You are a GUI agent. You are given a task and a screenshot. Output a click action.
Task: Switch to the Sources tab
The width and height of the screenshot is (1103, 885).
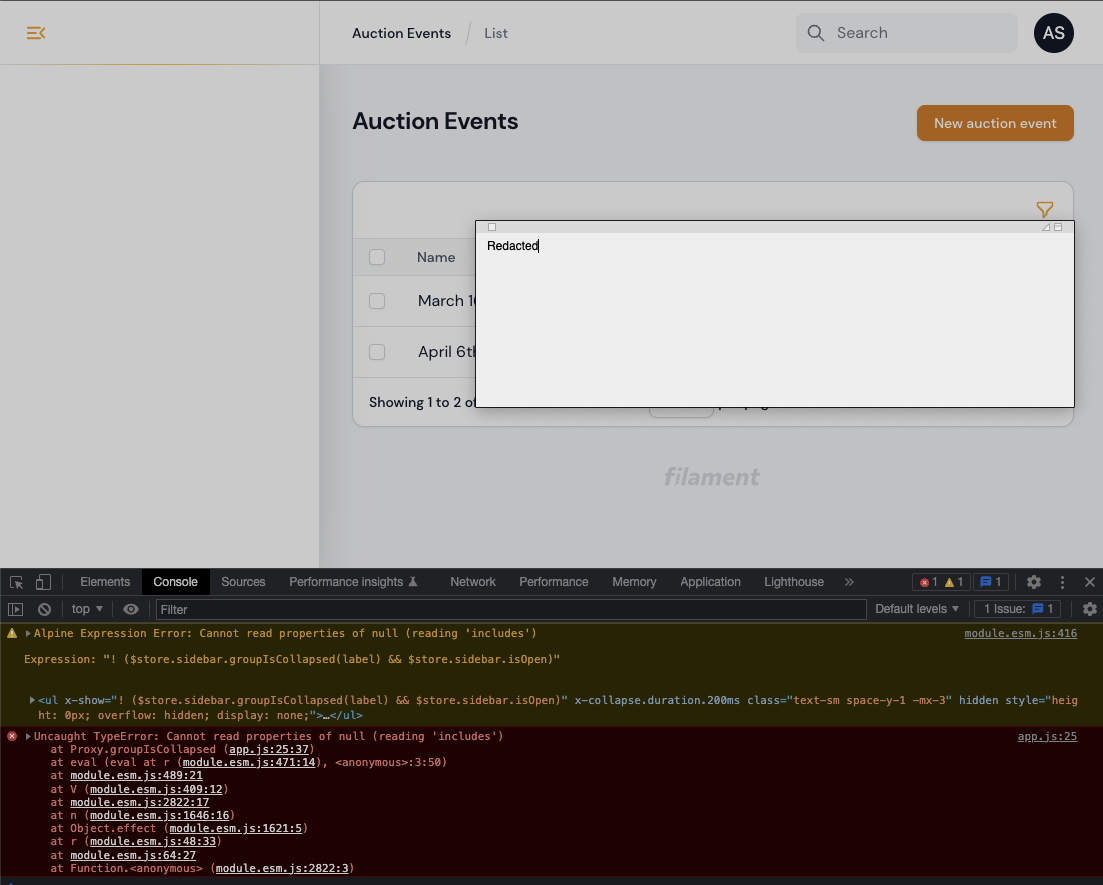pos(243,582)
